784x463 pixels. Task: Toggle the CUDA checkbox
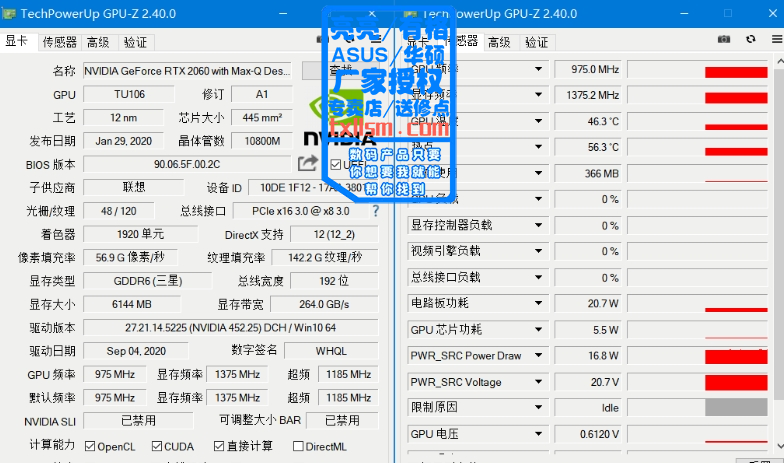(x=157, y=446)
